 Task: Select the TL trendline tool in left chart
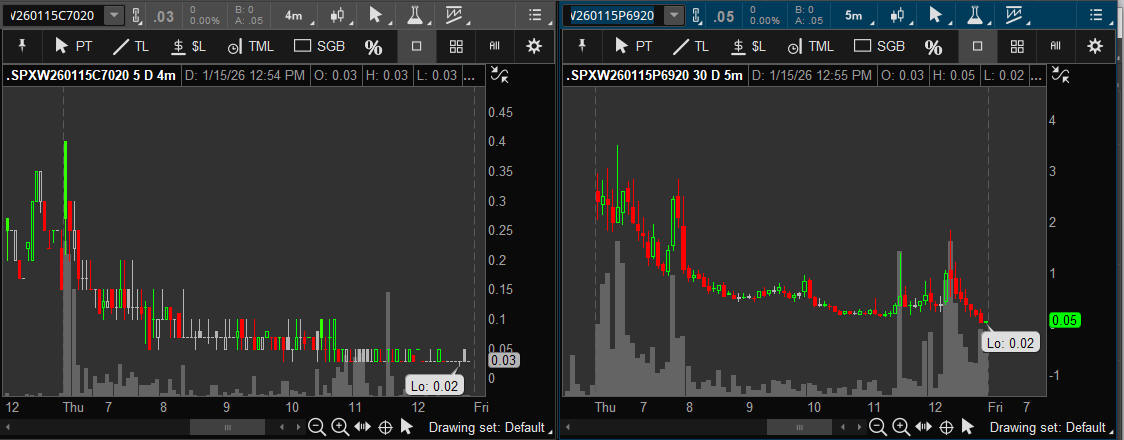pos(131,46)
